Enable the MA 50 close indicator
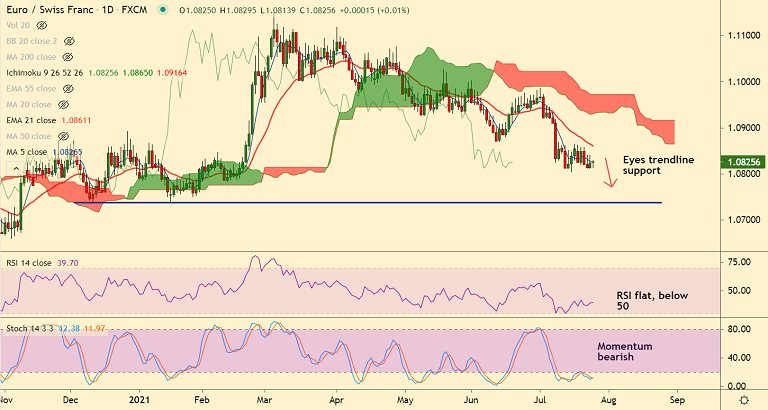Screen dimensions: 768x410 tap(63, 136)
